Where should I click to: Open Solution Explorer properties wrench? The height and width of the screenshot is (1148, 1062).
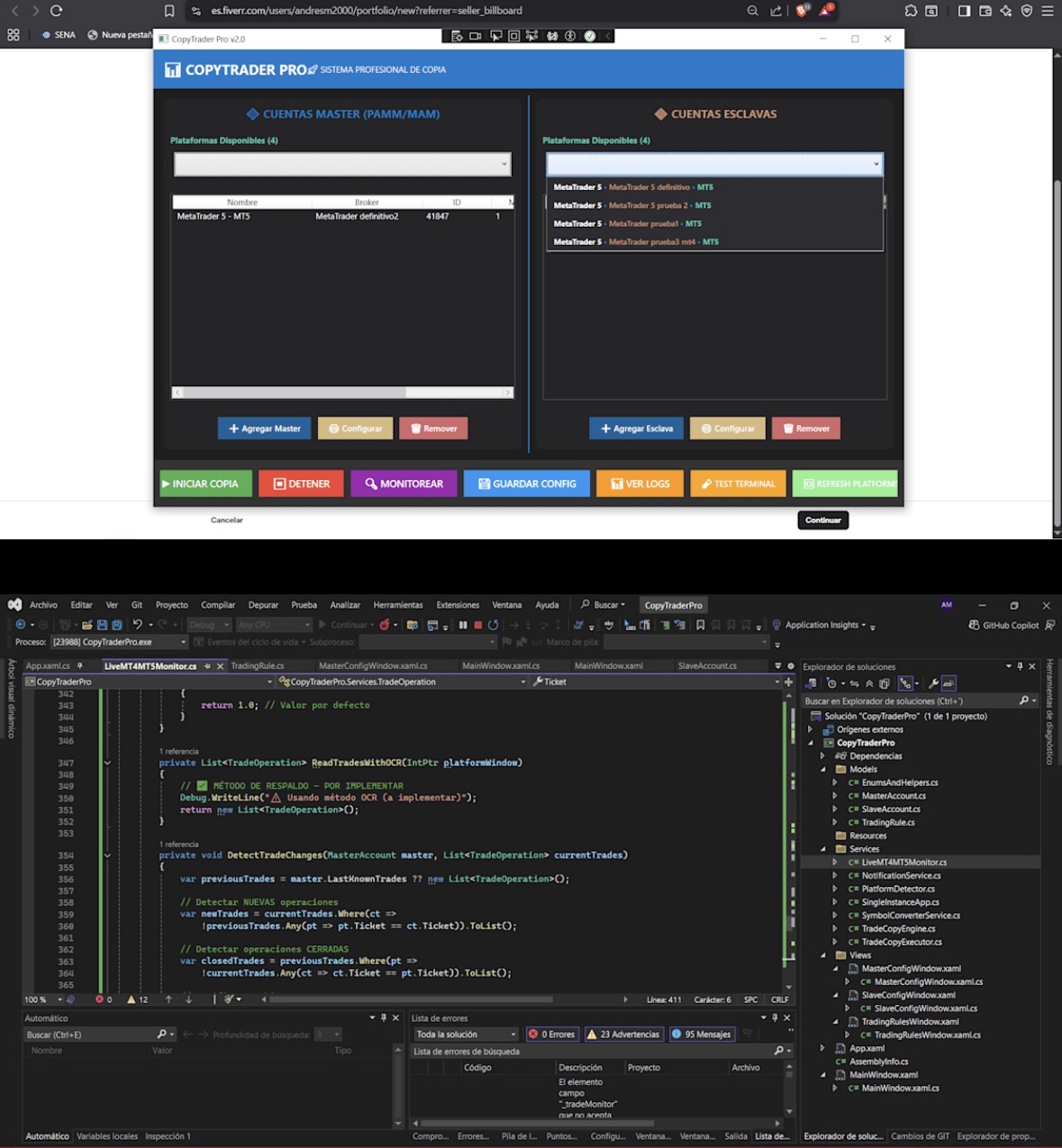[x=934, y=683]
